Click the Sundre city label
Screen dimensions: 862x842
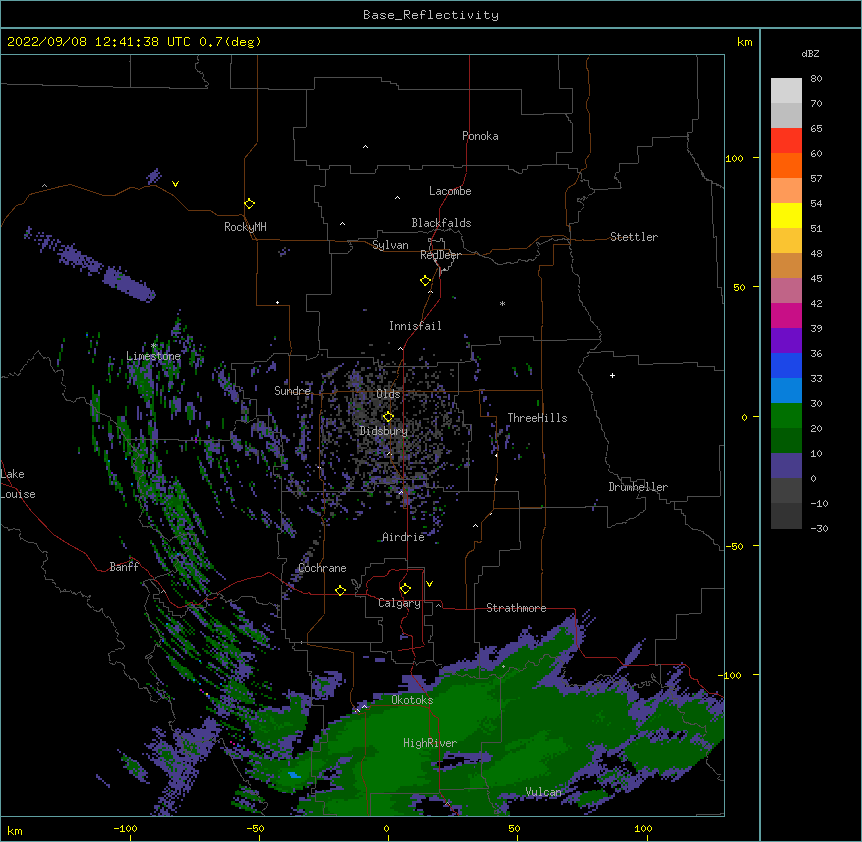[292, 391]
